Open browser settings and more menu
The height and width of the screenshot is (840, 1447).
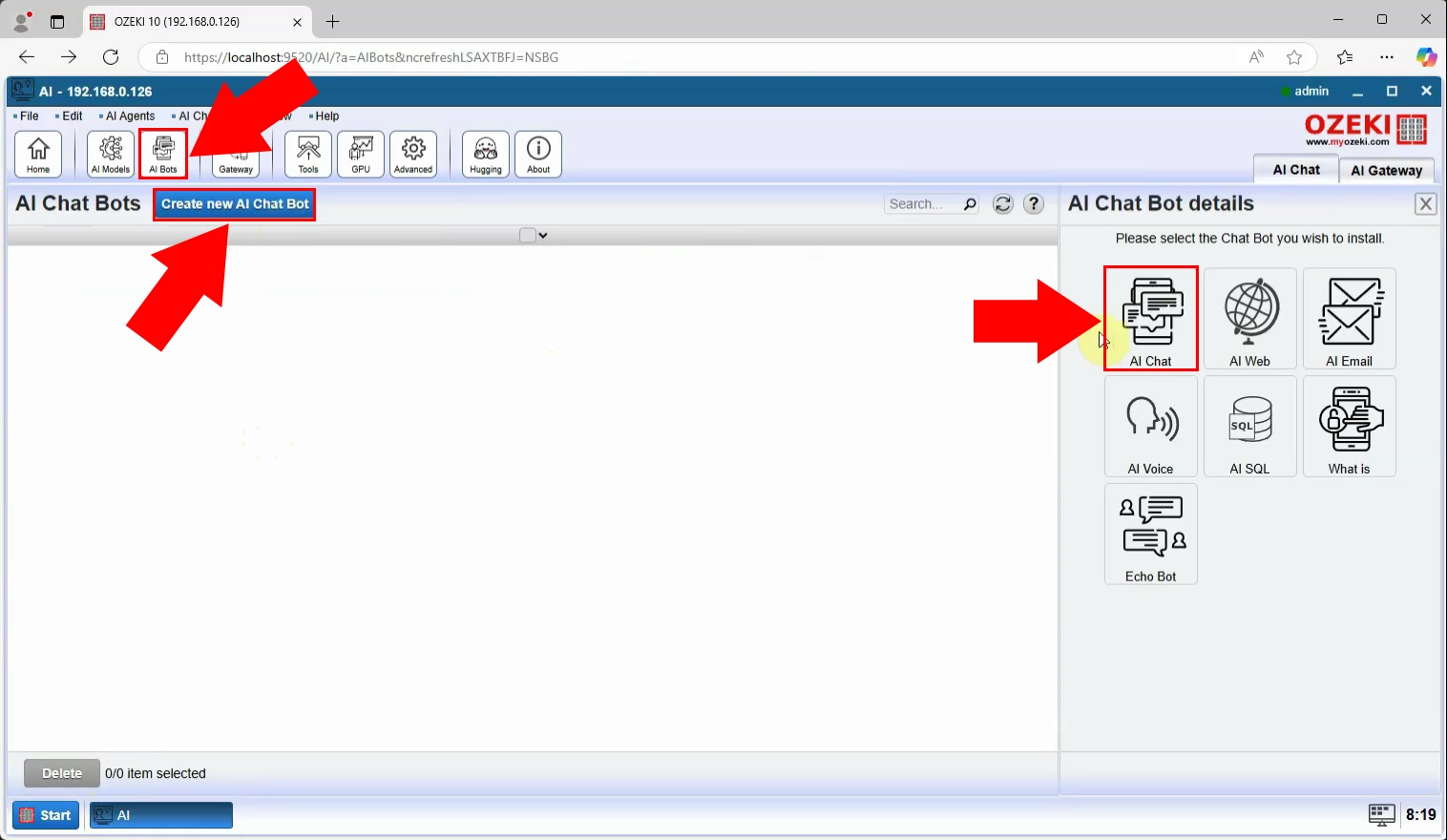1387,57
